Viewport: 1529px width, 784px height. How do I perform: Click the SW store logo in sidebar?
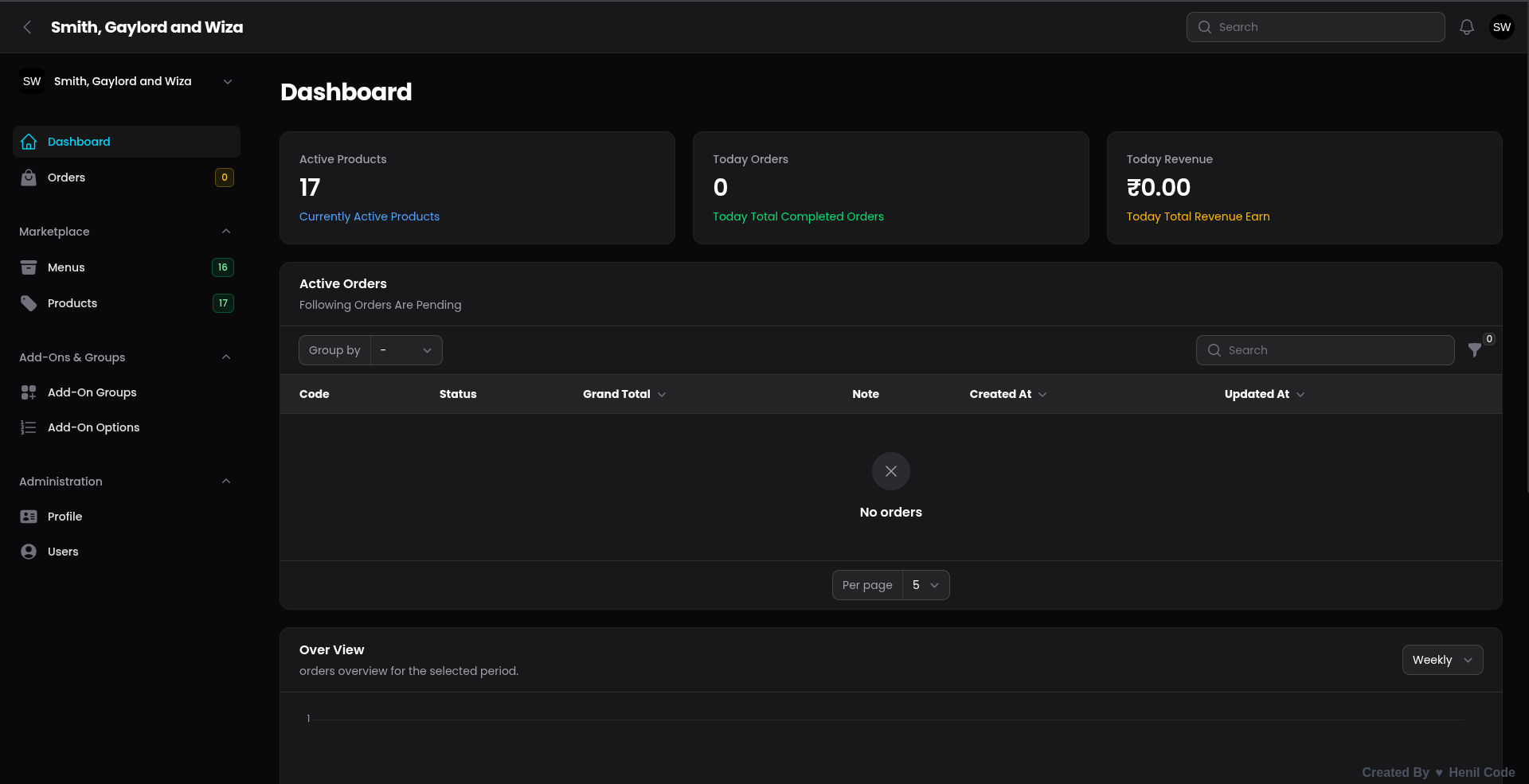(32, 81)
